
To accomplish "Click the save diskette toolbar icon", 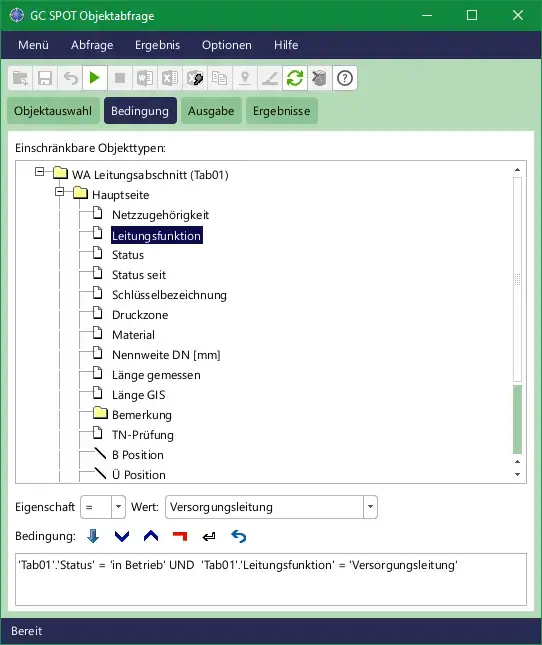I will 45,78.
